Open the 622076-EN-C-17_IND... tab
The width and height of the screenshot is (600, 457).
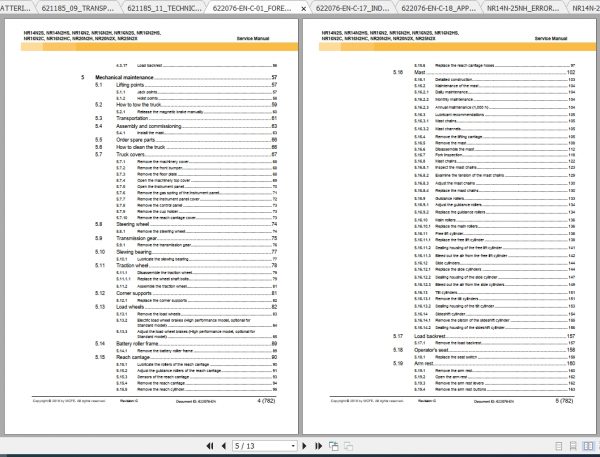tap(352, 8)
